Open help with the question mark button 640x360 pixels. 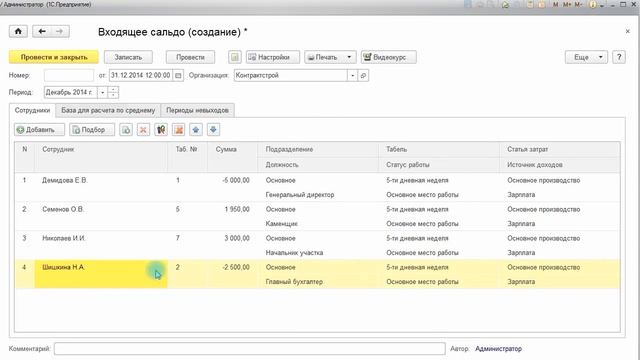click(x=619, y=57)
